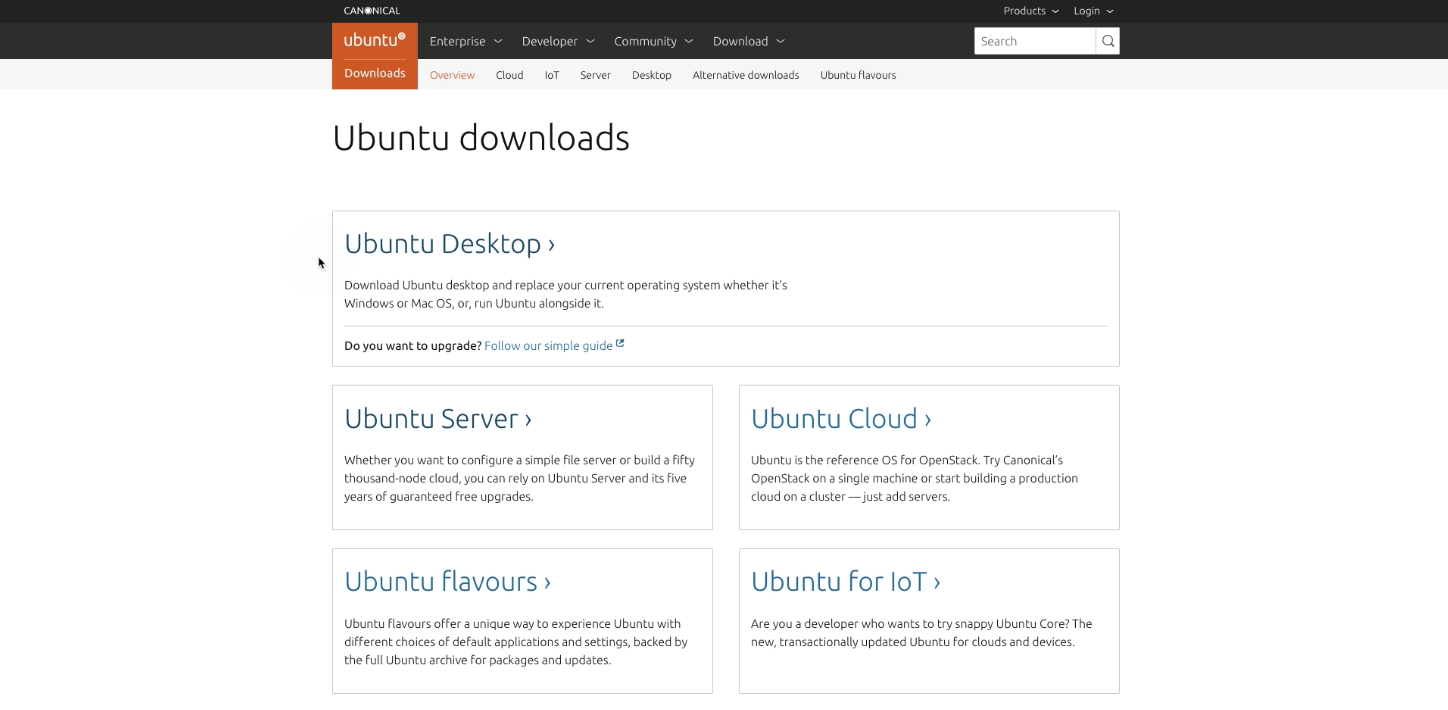This screenshot has height=710, width=1448.
Task: Open the Ubuntu Desktop heading link
Action: [449, 244]
